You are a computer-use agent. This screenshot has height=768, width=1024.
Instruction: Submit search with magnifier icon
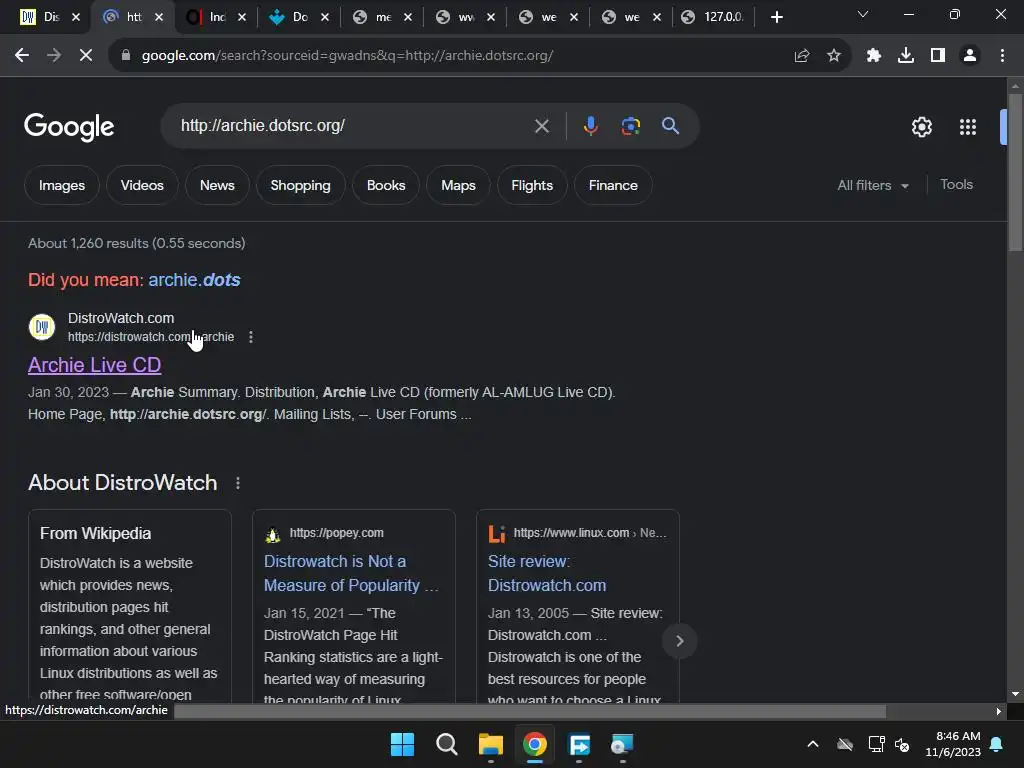(671, 125)
